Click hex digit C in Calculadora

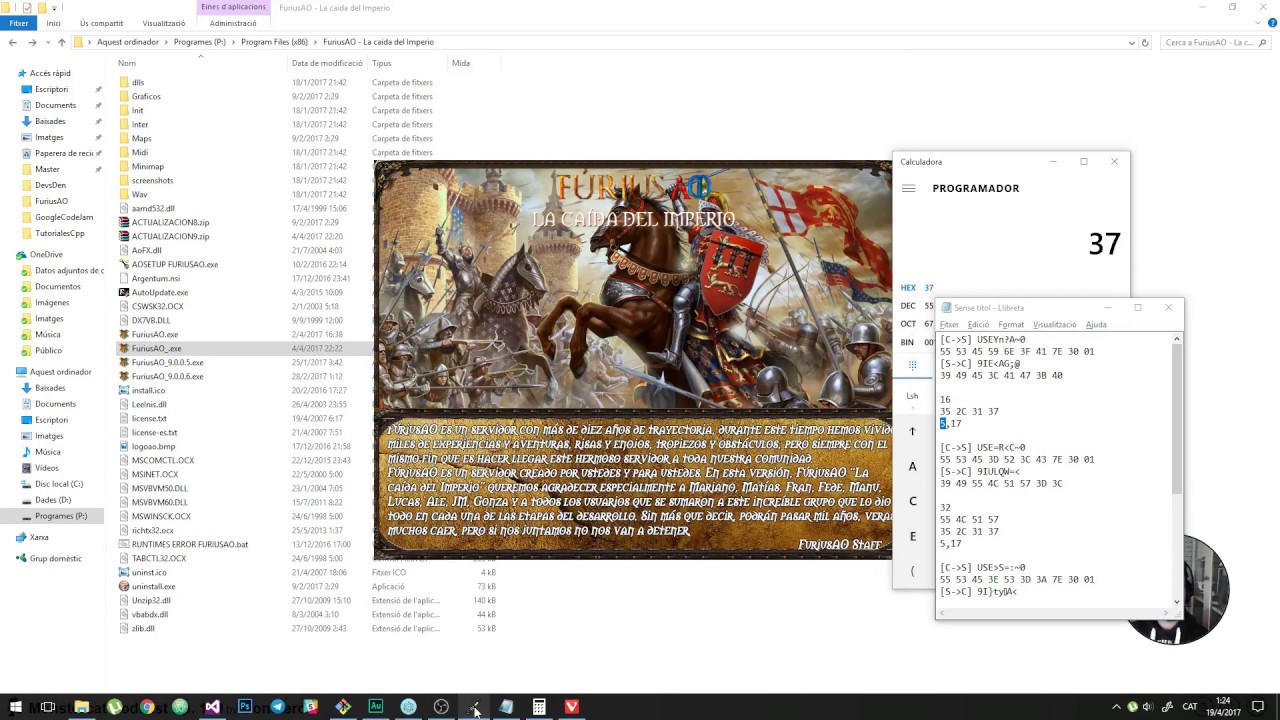(912, 501)
